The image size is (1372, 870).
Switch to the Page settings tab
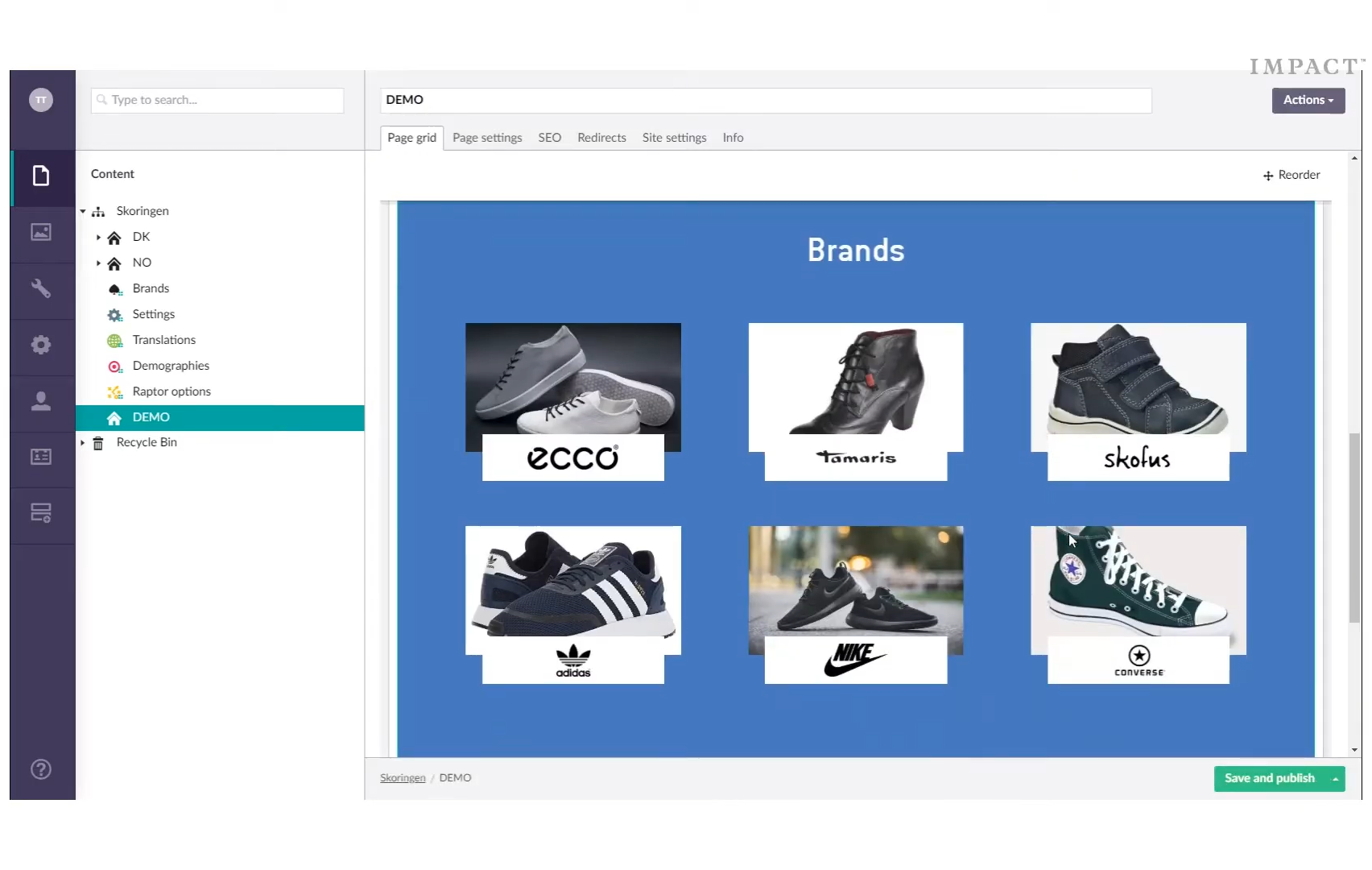tap(487, 138)
